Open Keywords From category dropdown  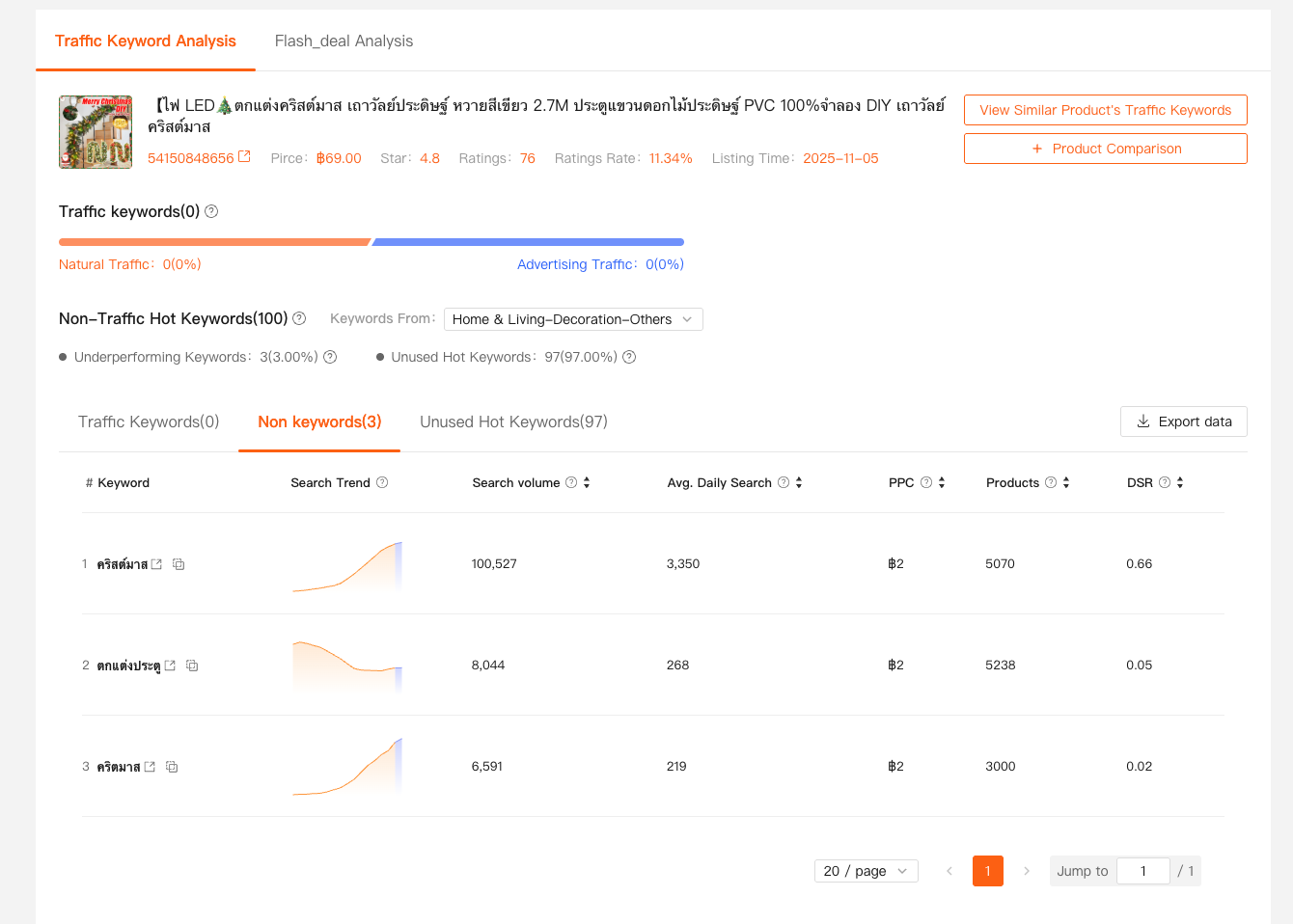pyautogui.click(x=573, y=319)
